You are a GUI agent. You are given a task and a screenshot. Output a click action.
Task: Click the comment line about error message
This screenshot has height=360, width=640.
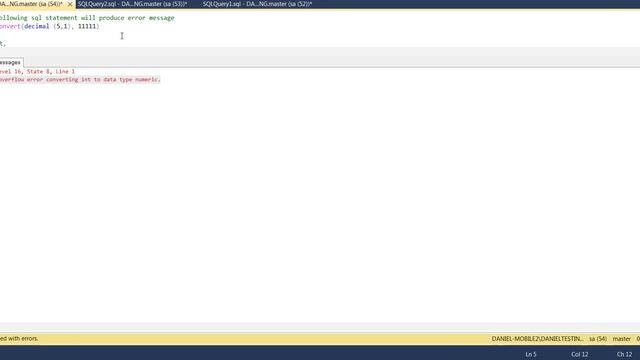pyautogui.click(x=87, y=18)
